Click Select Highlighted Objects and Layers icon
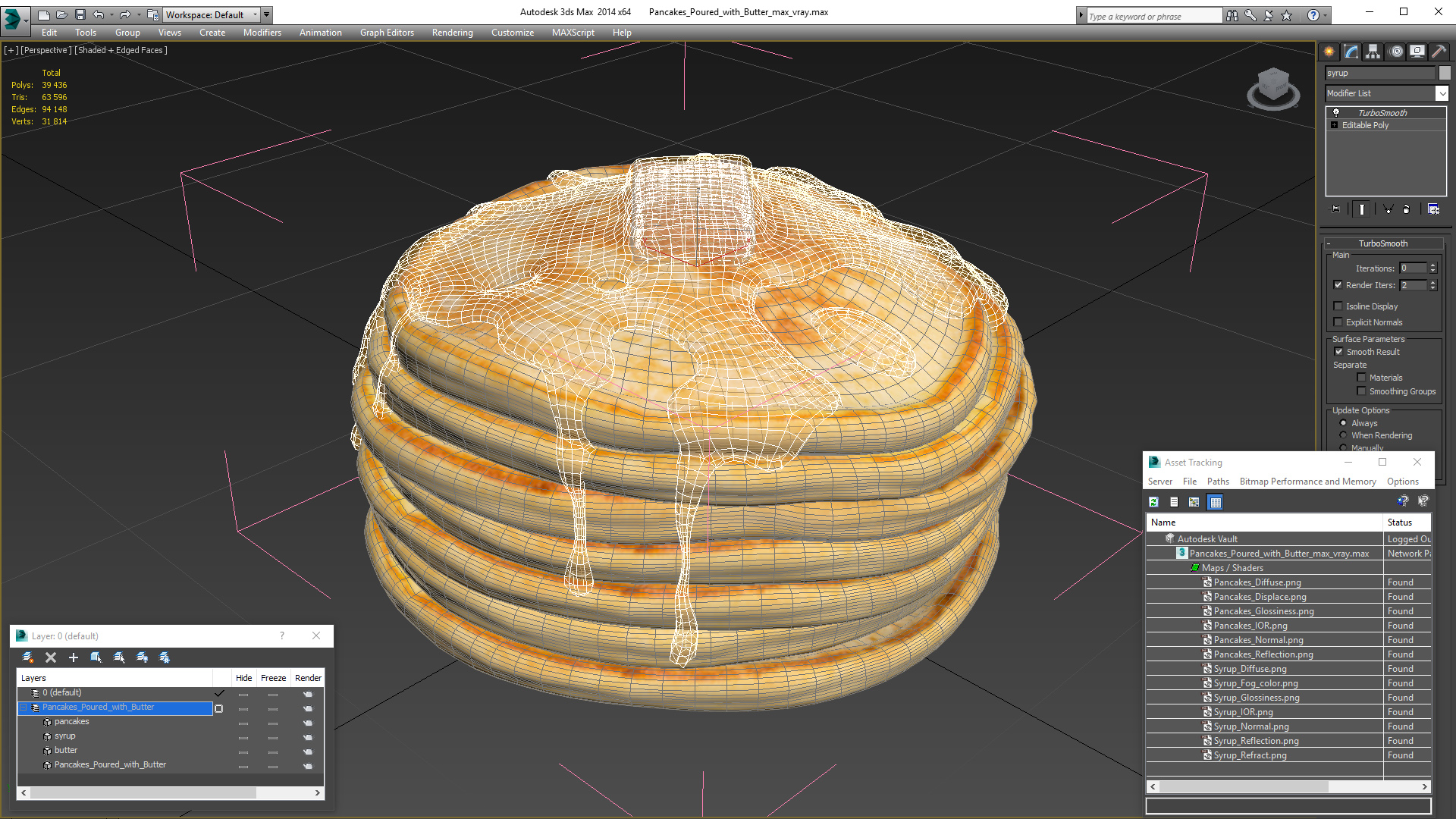 pyautogui.click(x=96, y=657)
